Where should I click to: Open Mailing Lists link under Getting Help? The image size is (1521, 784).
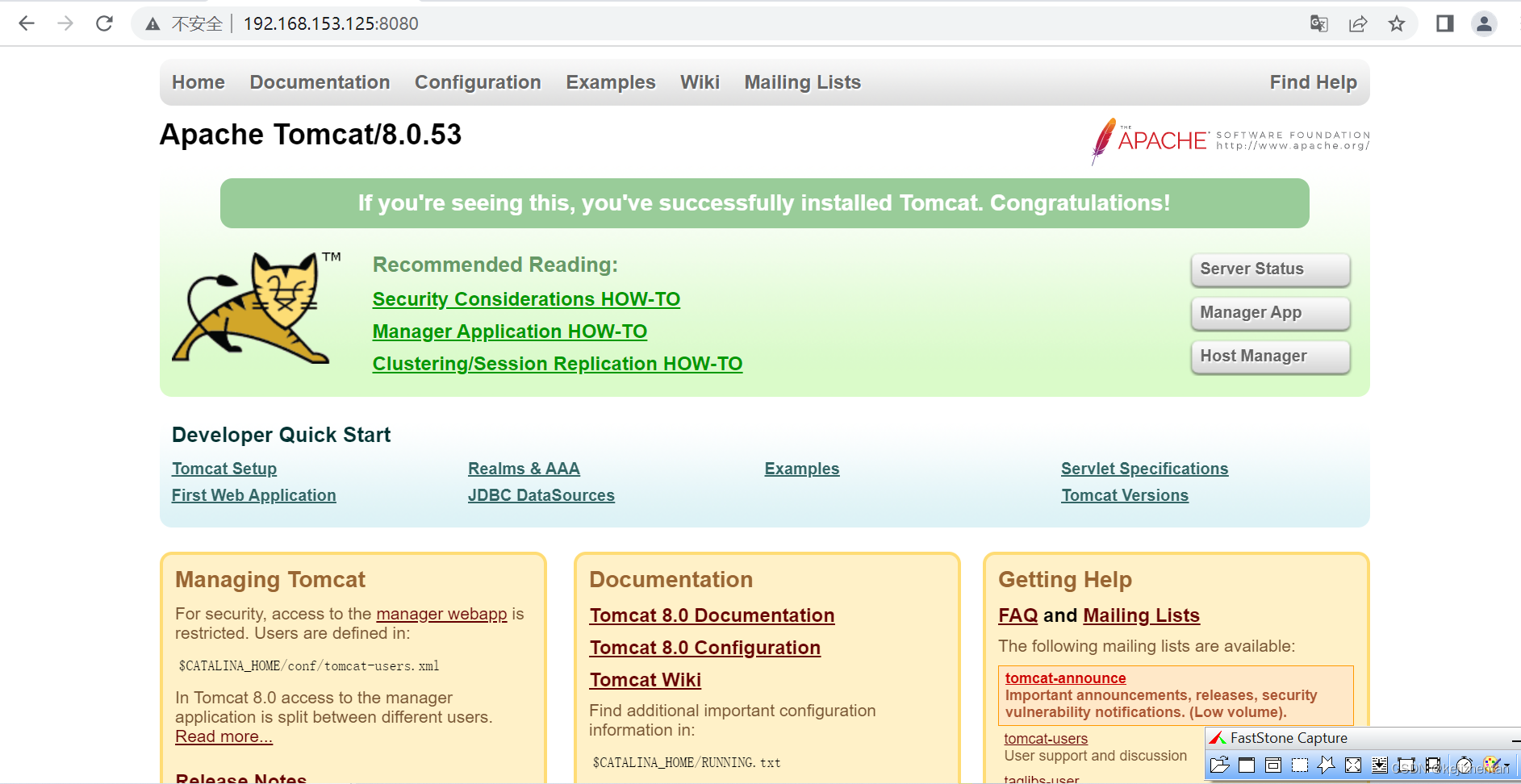tap(1142, 615)
